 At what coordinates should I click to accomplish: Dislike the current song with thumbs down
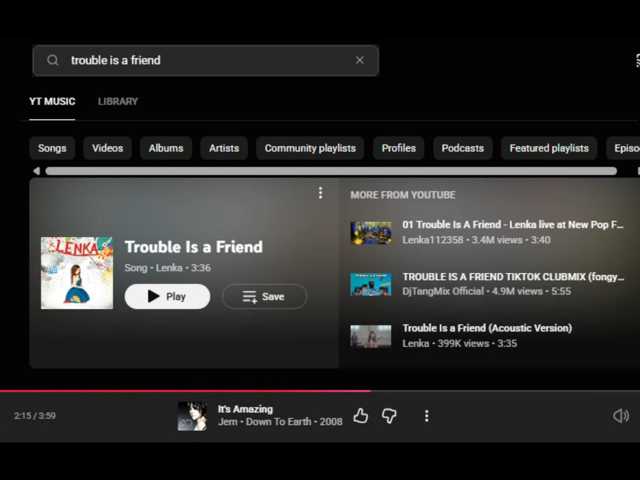(389, 416)
